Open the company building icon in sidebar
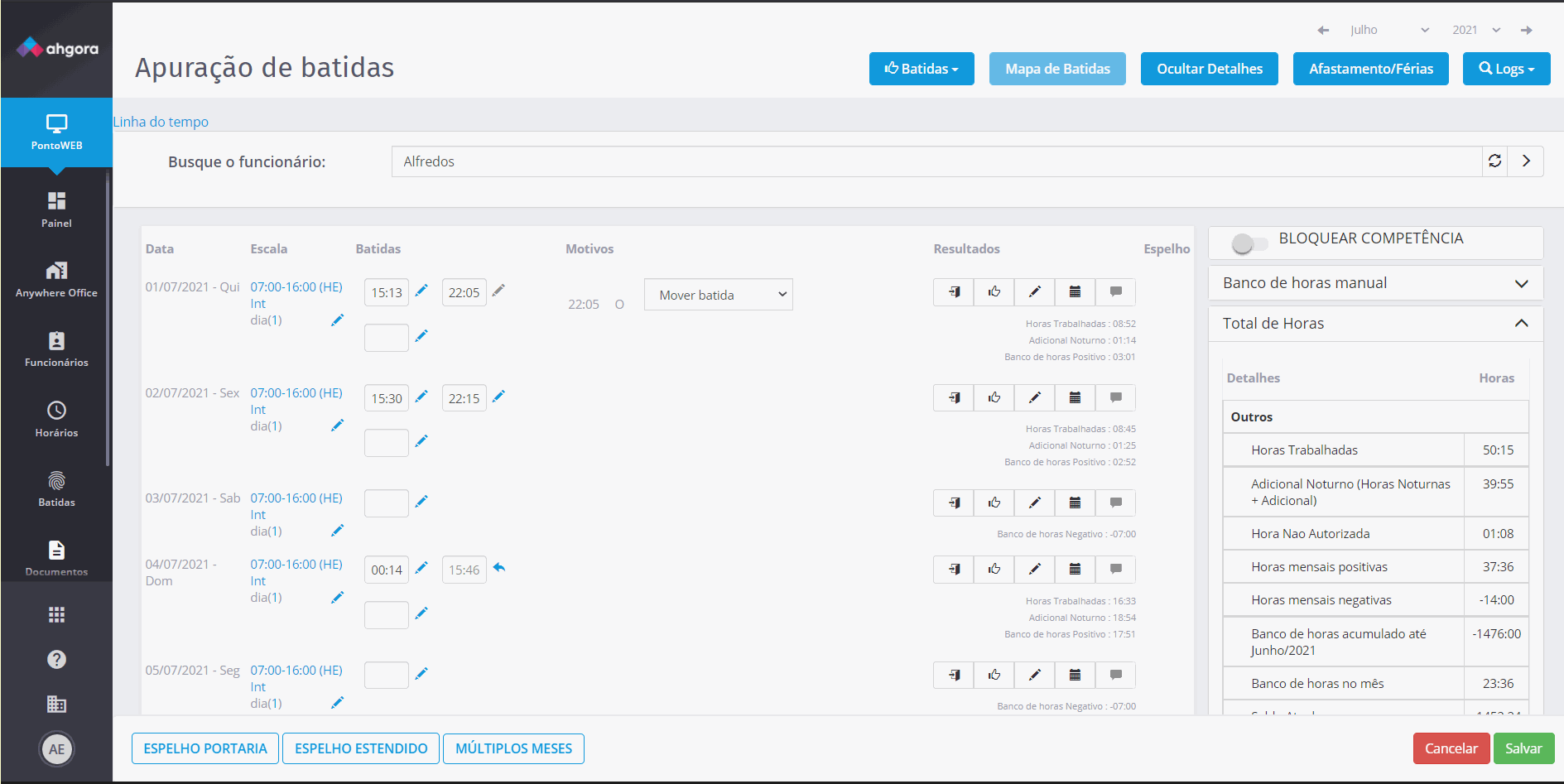The image size is (1564, 784). pyautogui.click(x=56, y=704)
